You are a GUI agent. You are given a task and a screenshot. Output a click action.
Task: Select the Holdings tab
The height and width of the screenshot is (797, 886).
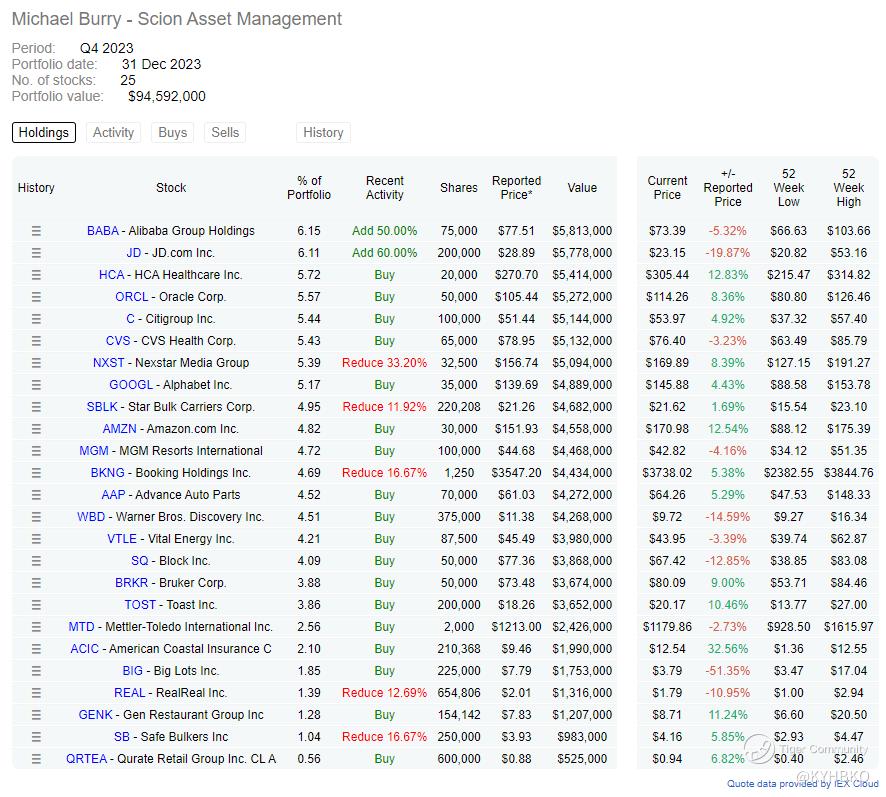coord(44,132)
